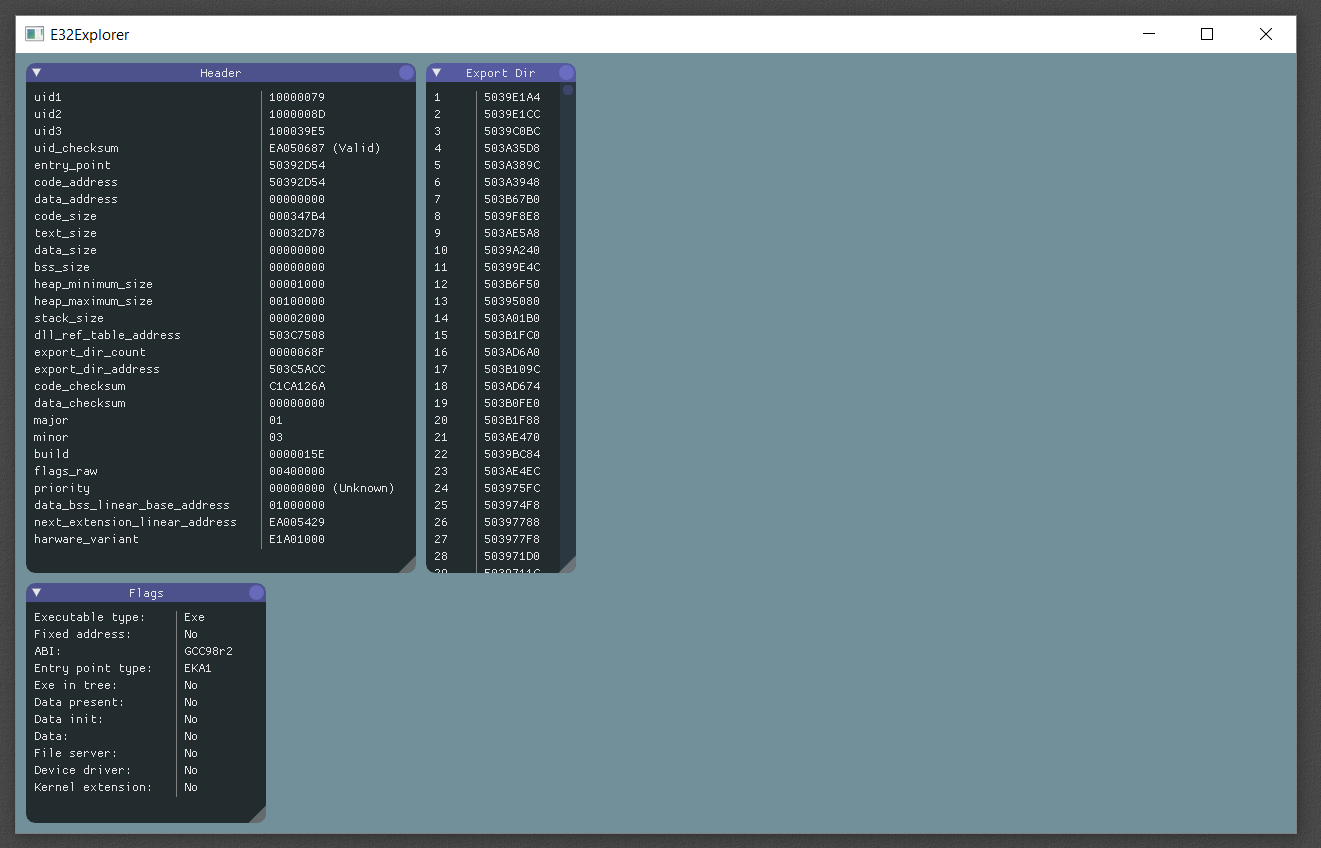Select next_extension_linear_address value EA005429

click(x=297, y=522)
